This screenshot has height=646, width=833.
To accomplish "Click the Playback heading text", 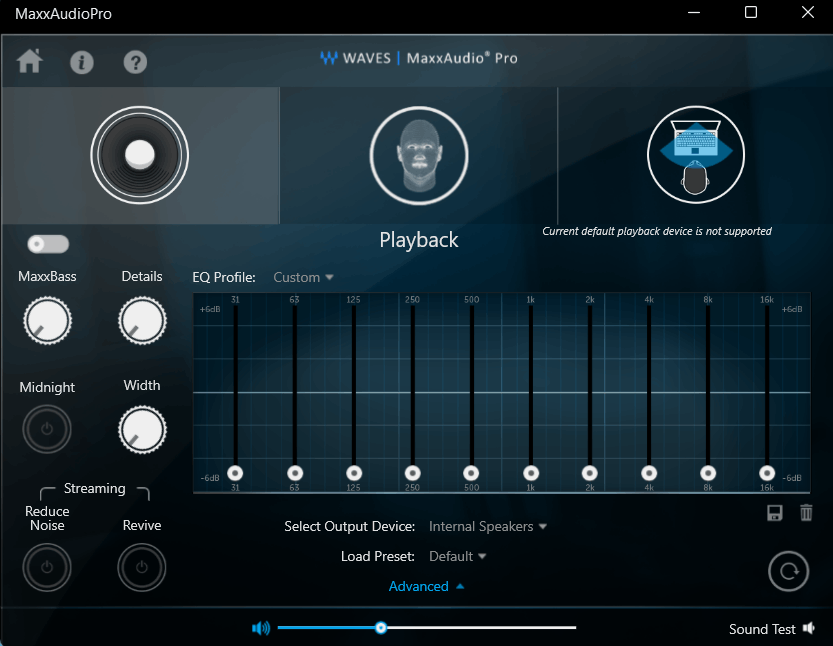I will [x=419, y=240].
